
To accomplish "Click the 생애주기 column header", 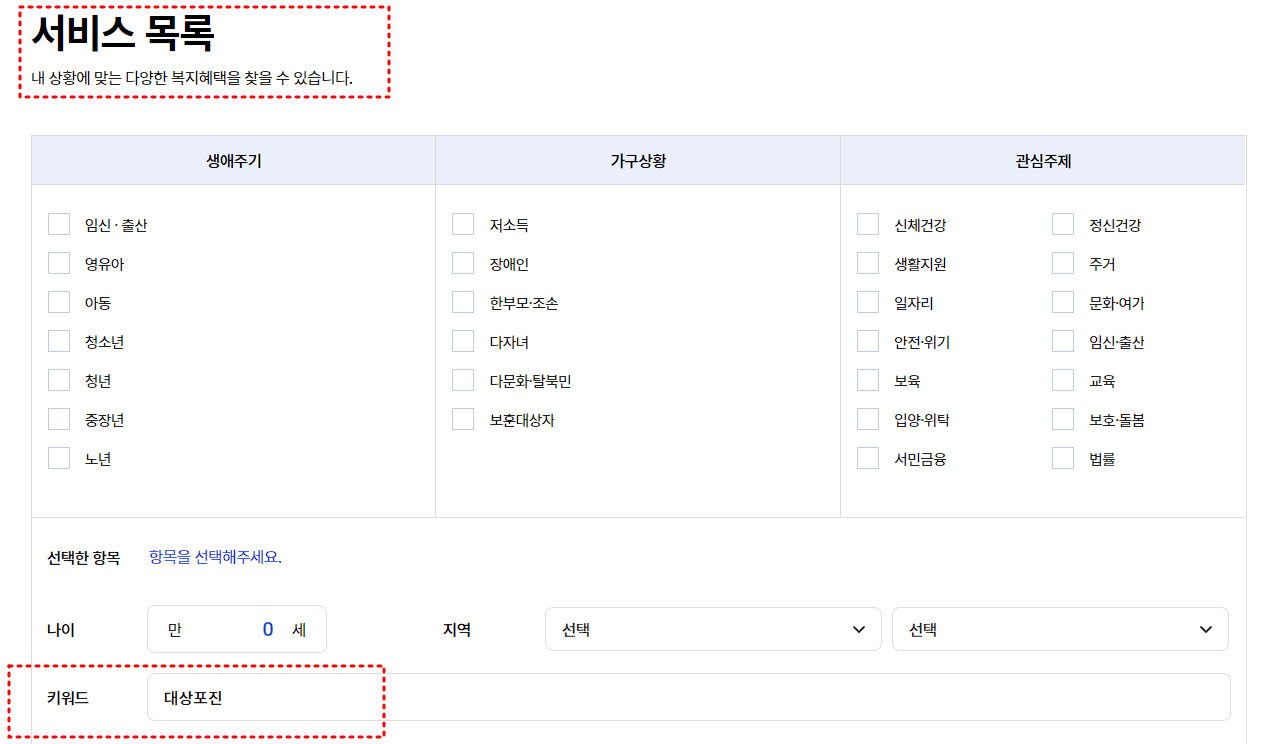I will [x=234, y=160].
